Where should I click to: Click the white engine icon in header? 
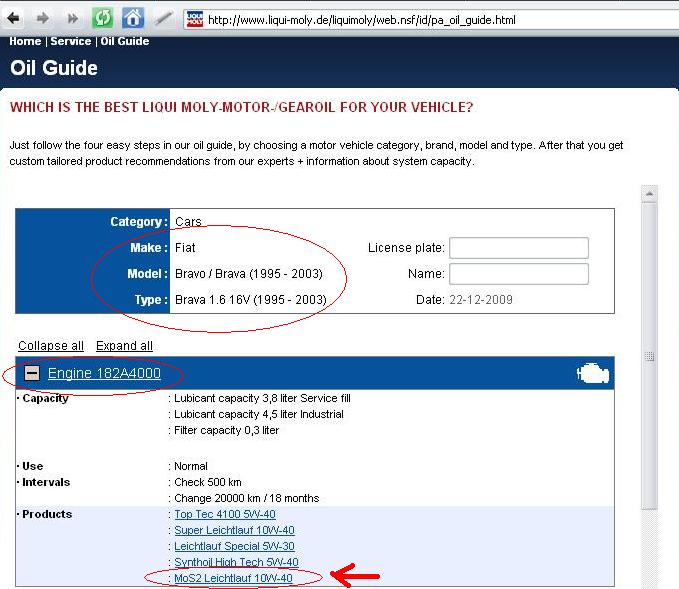[x=592, y=374]
